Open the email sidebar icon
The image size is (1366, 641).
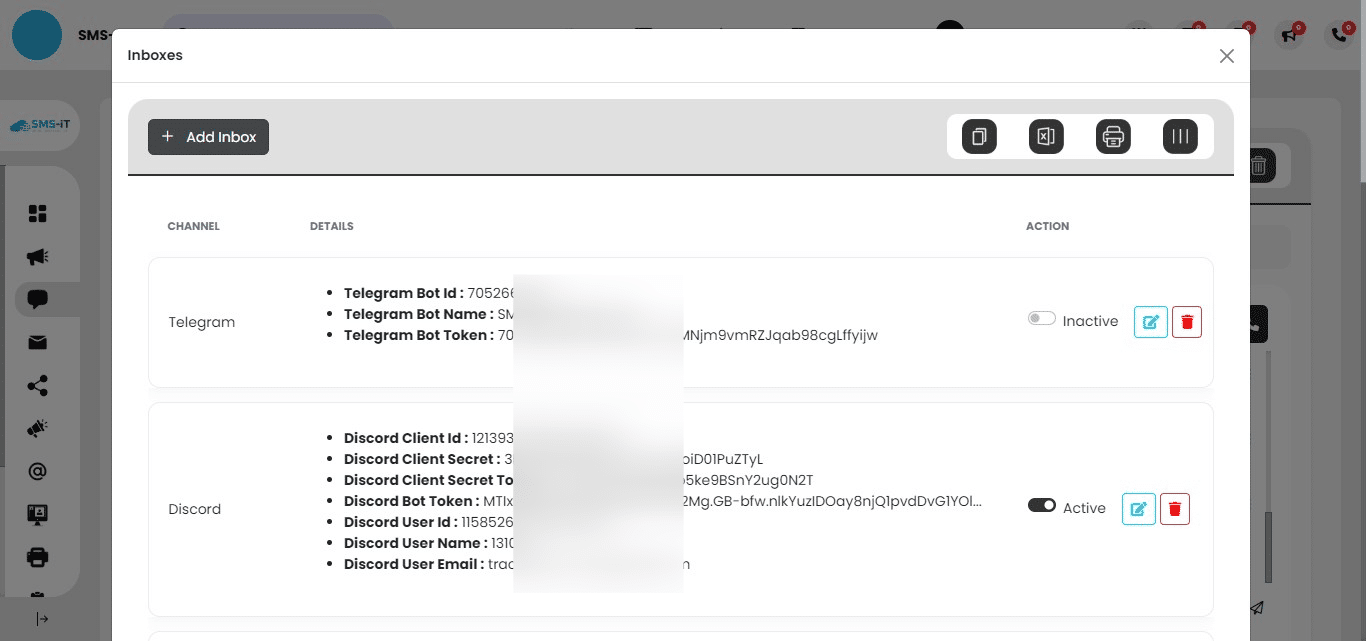pyautogui.click(x=37, y=342)
